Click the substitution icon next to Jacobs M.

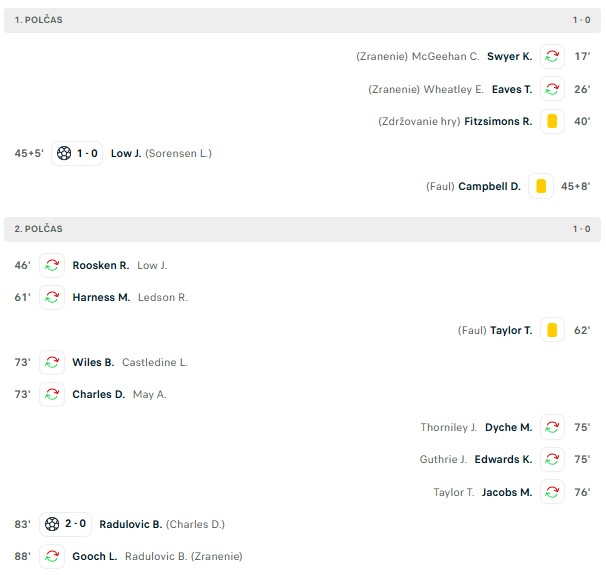click(552, 492)
